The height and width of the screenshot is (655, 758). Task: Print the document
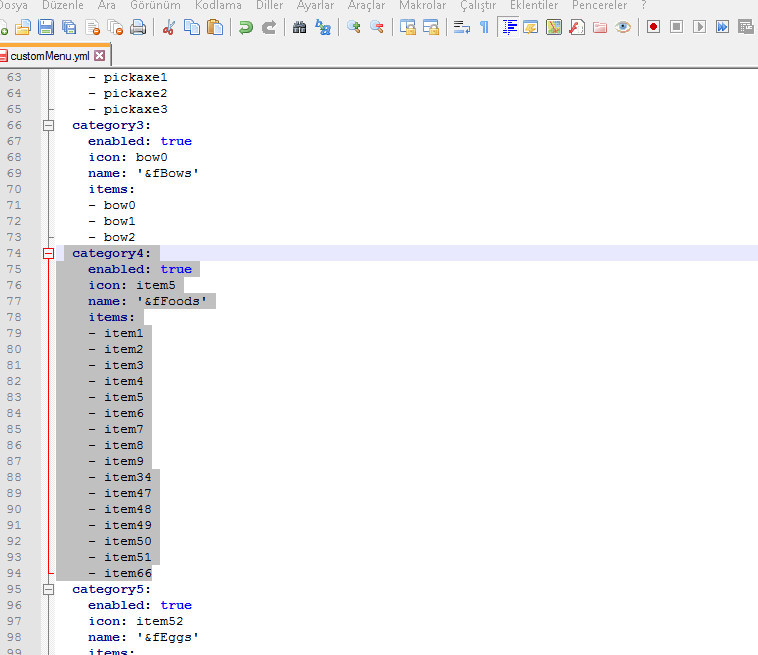(x=138, y=27)
